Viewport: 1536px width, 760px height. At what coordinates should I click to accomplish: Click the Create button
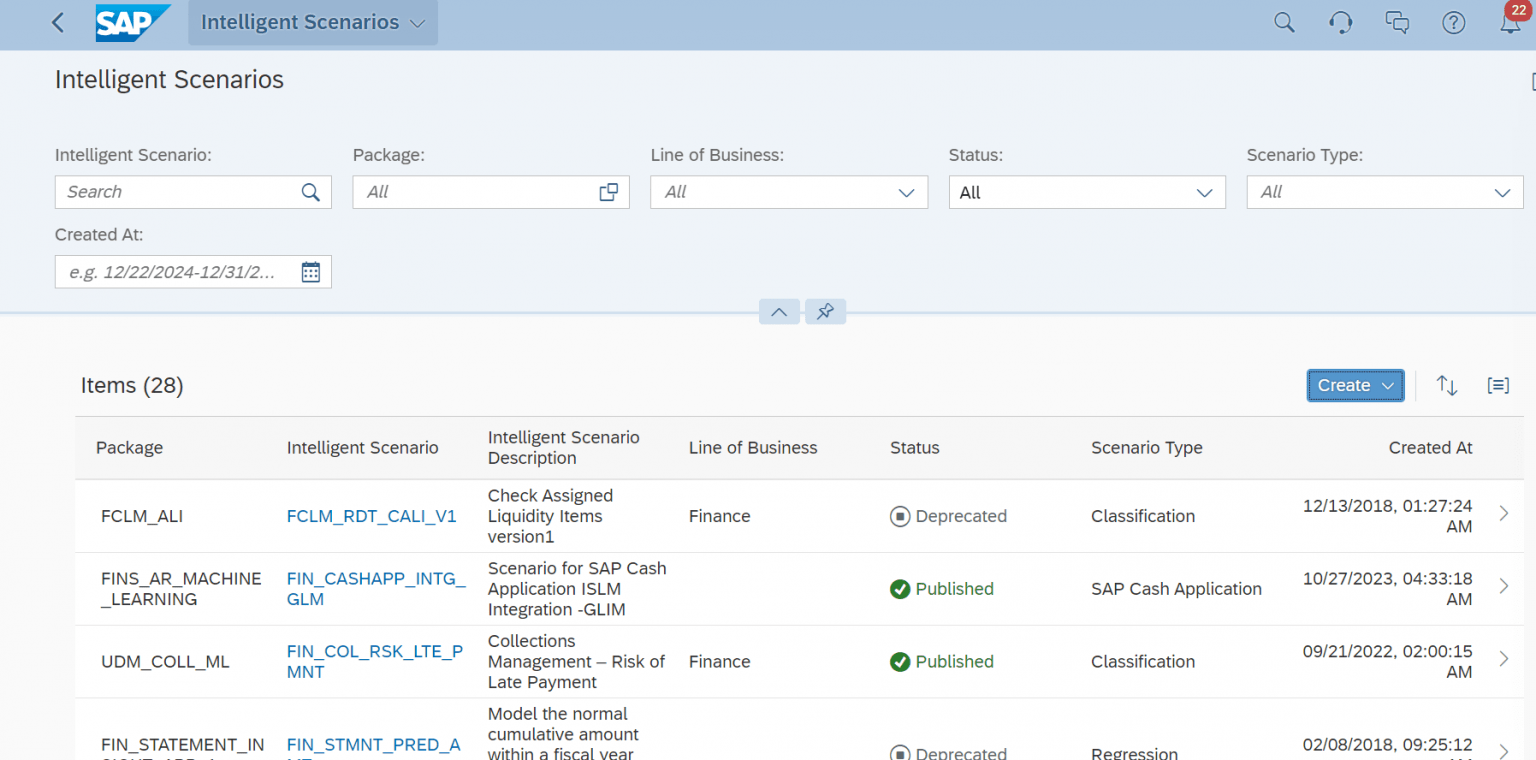coord(1345,385)
